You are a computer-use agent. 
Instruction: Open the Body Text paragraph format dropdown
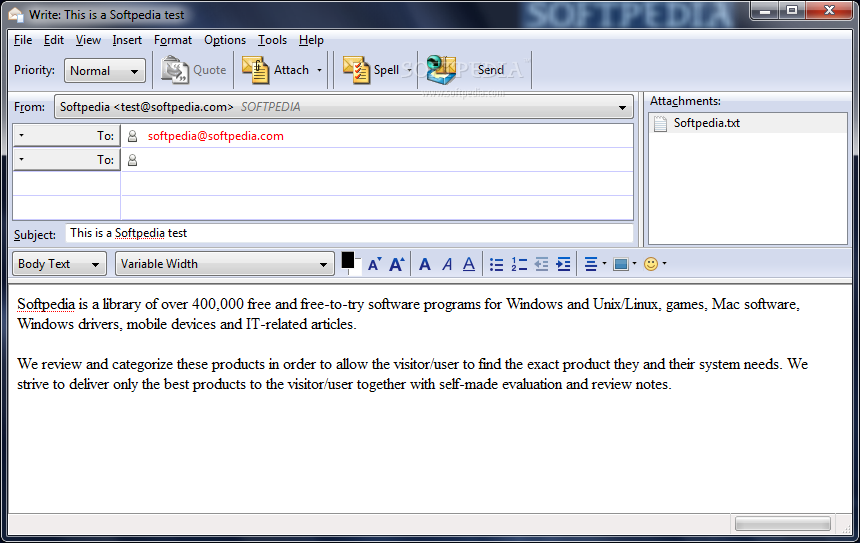(x=59, y=264)
